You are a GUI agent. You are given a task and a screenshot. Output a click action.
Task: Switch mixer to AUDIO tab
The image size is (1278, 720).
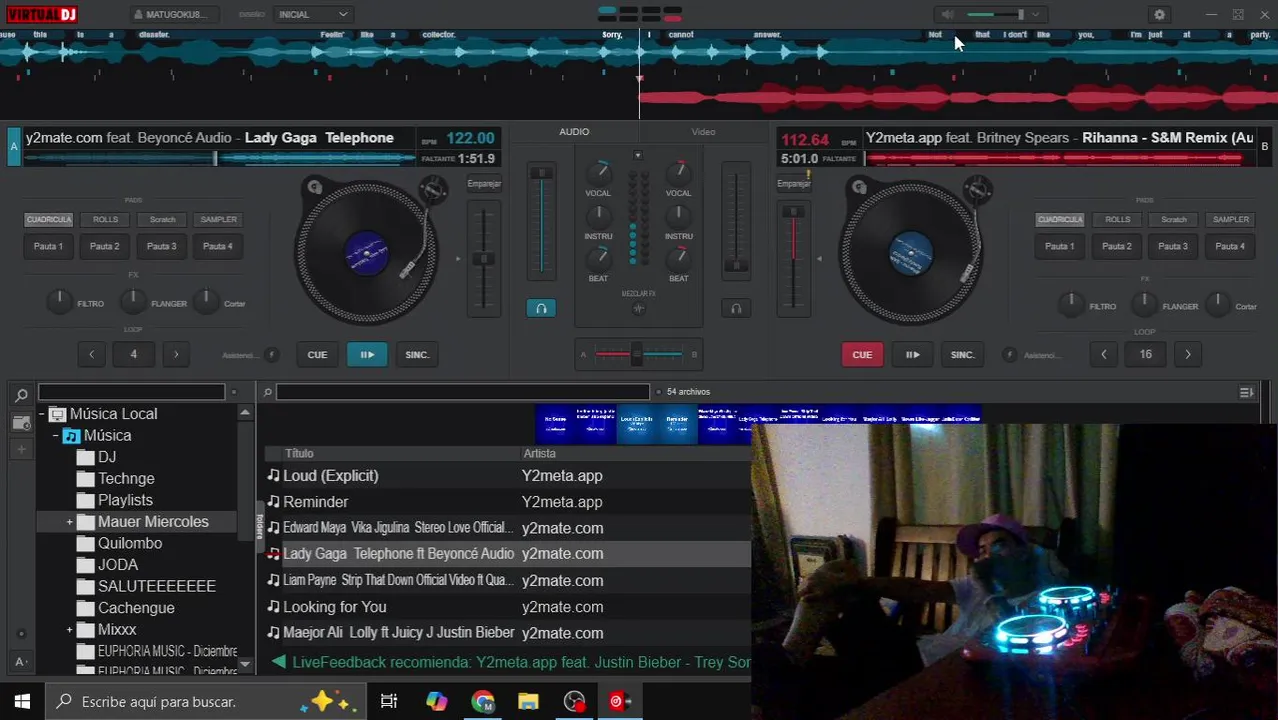574,132
